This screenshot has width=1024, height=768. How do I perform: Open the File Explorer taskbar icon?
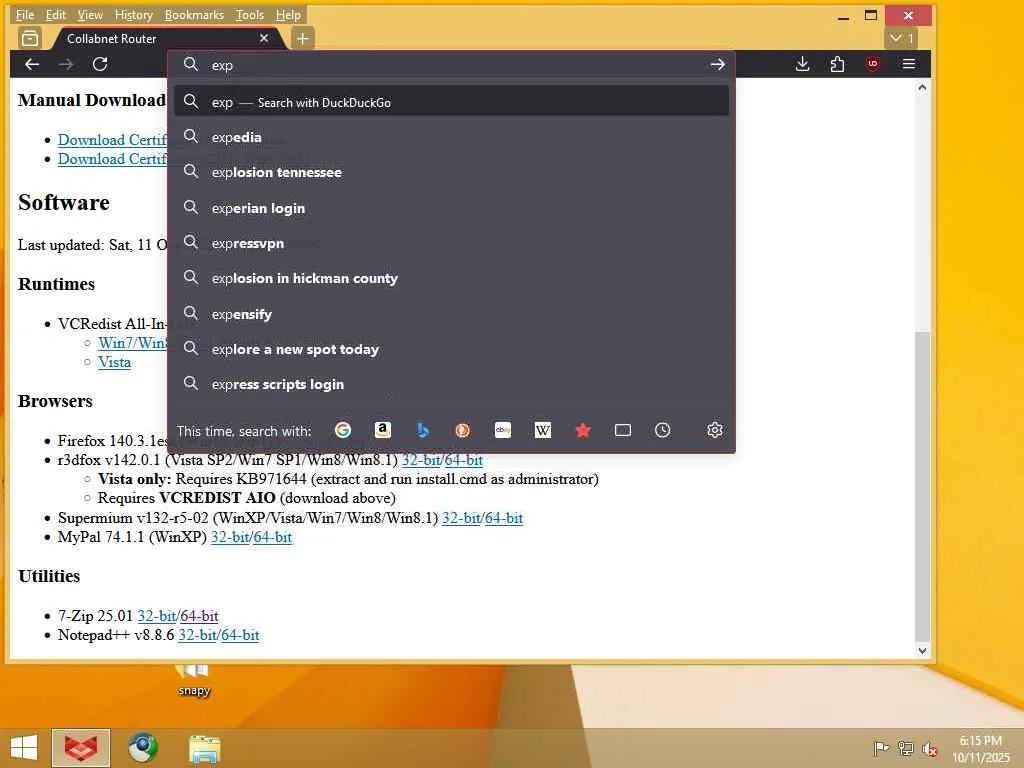click(204, 748)
